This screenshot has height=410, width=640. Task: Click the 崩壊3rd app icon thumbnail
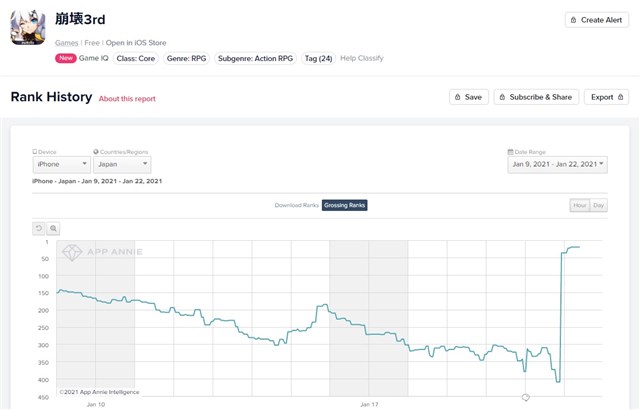coord(28,28)
